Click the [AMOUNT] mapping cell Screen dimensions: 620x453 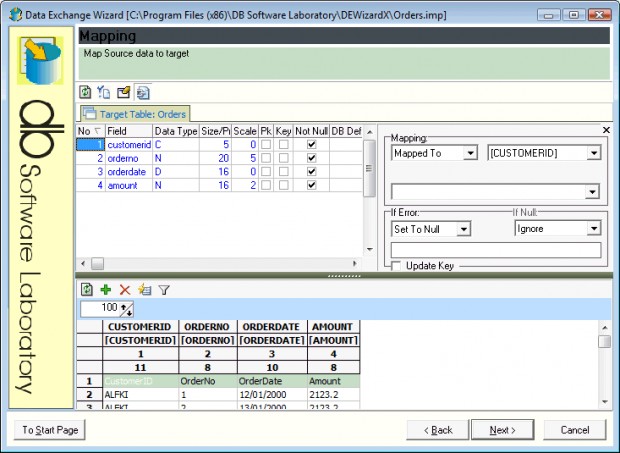click(x=333, y=340)
